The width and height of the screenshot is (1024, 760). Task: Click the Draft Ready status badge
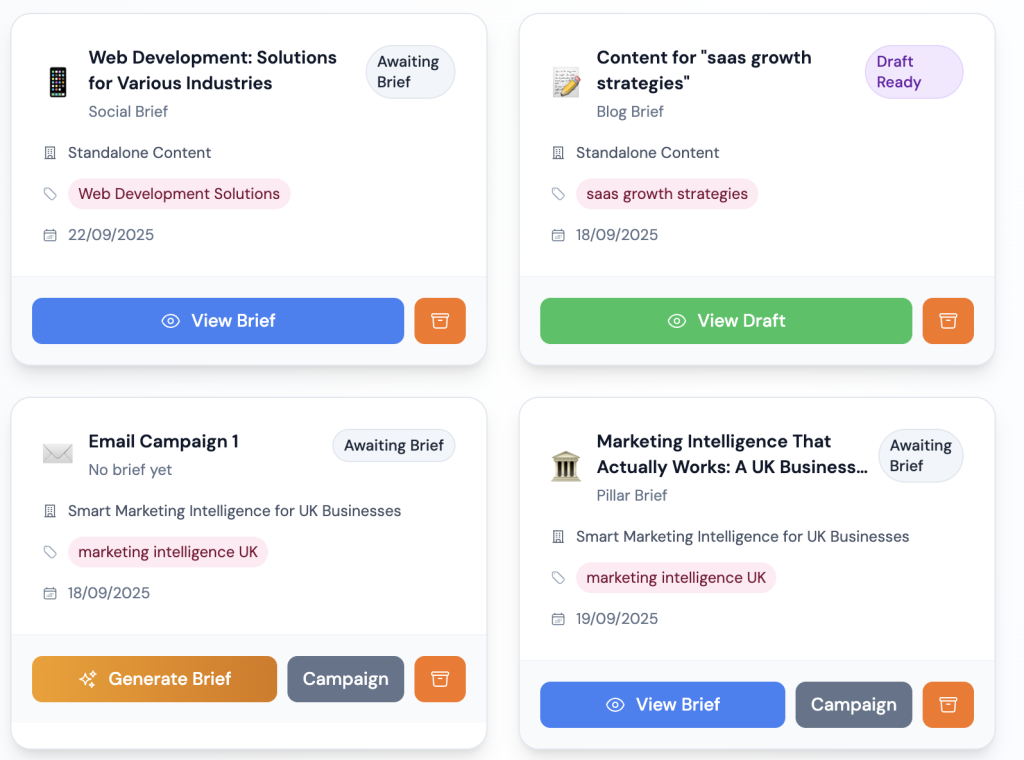[x=912, y=71]
